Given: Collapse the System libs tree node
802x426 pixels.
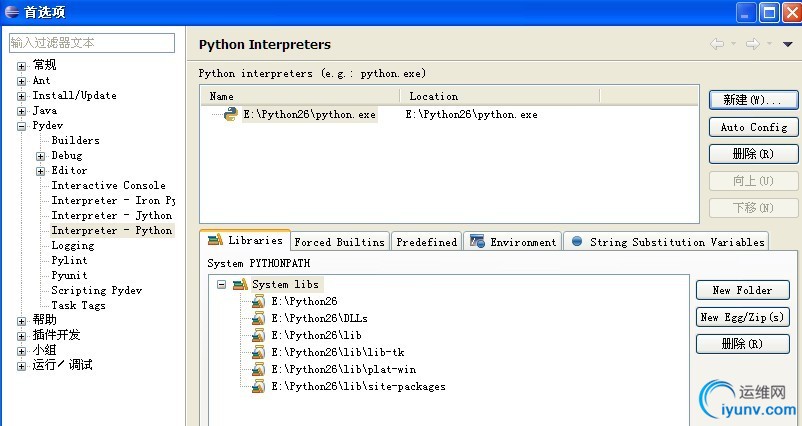Looking at the screenshot, I should [221, 285].
